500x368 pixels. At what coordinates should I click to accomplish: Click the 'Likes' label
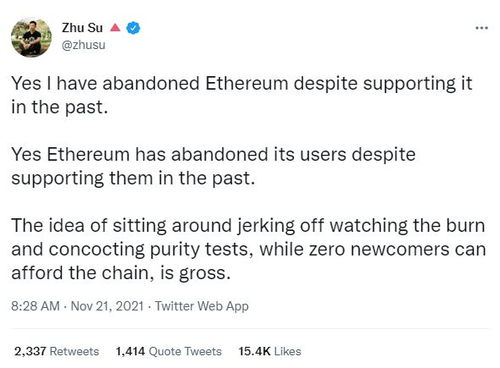pyautogui.click(x=288, y=351)
